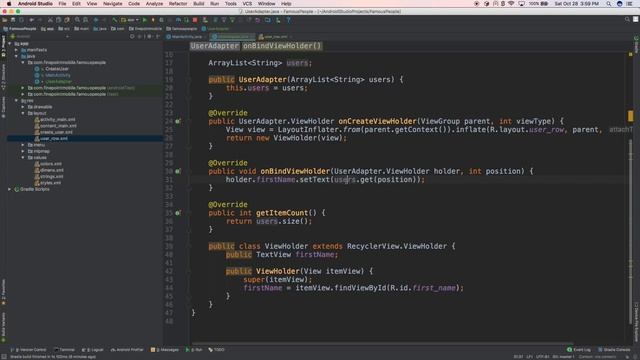Collapse the java folder node
The height and width of the screenshot is (360, 640).
pyautogui.click(x=16, y=56)
